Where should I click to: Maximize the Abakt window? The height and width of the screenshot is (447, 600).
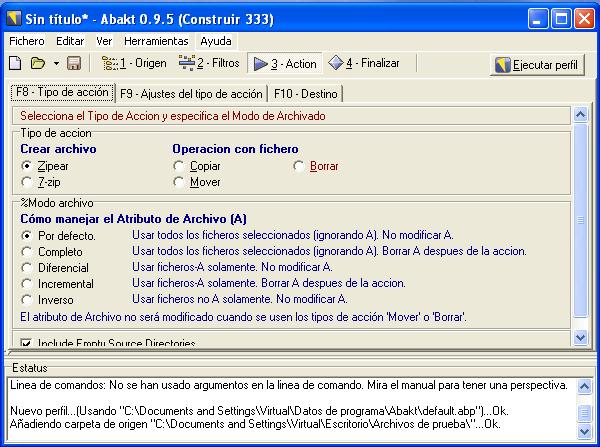pyautogui.click(x=561, y=18)
